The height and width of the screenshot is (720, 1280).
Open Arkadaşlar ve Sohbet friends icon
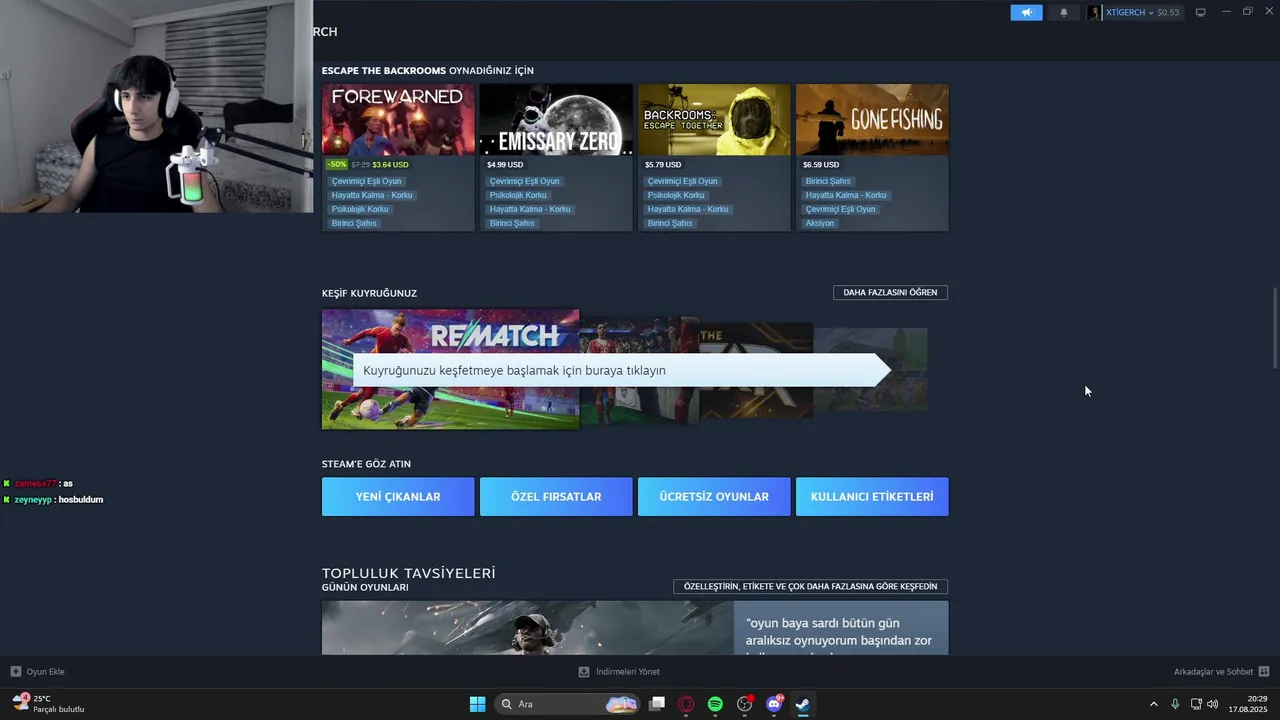[1264, 671]
